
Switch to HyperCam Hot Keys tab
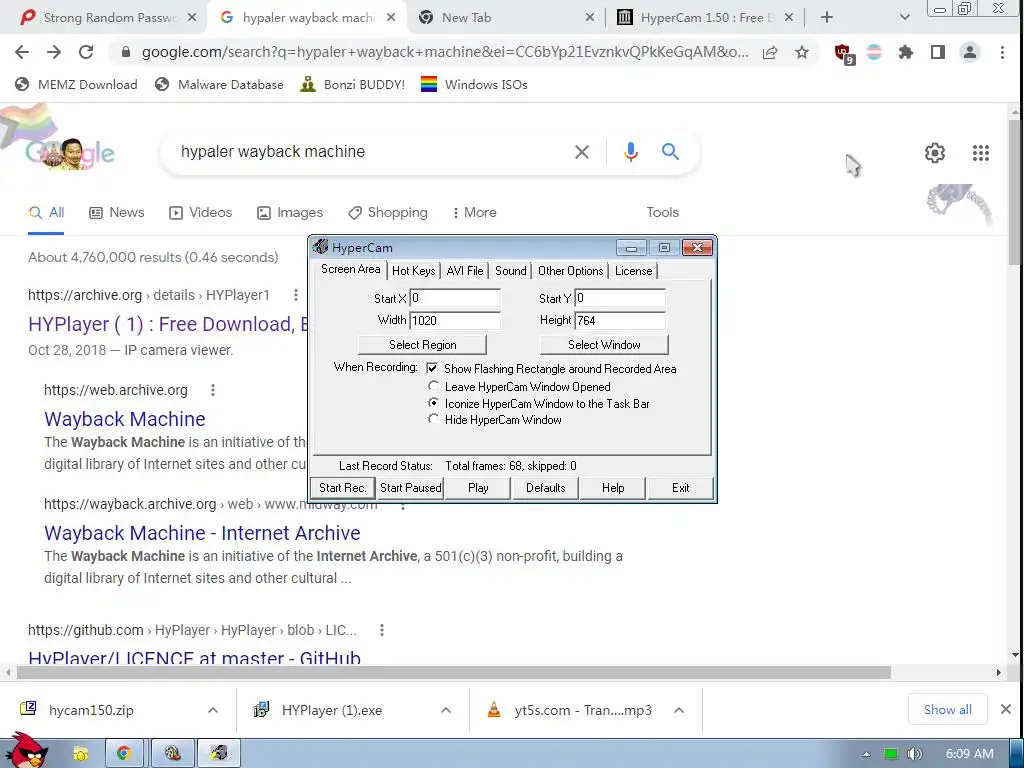pos(413,271)
